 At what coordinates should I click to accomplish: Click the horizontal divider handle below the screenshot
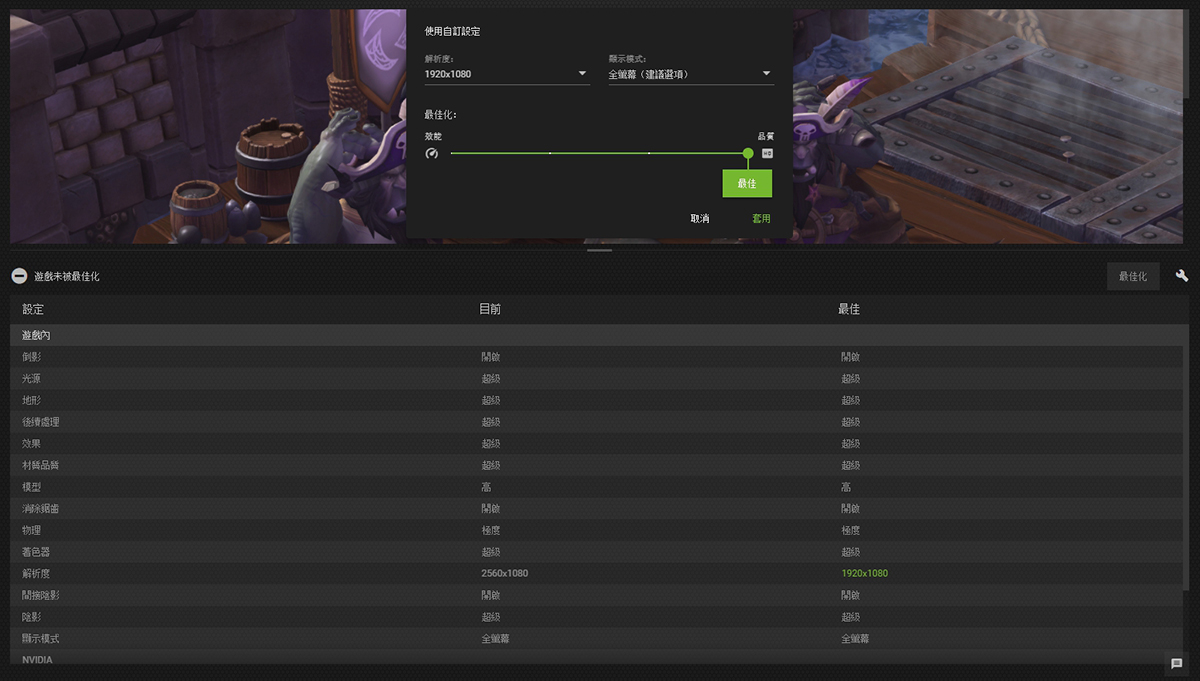tap(600, 250)
